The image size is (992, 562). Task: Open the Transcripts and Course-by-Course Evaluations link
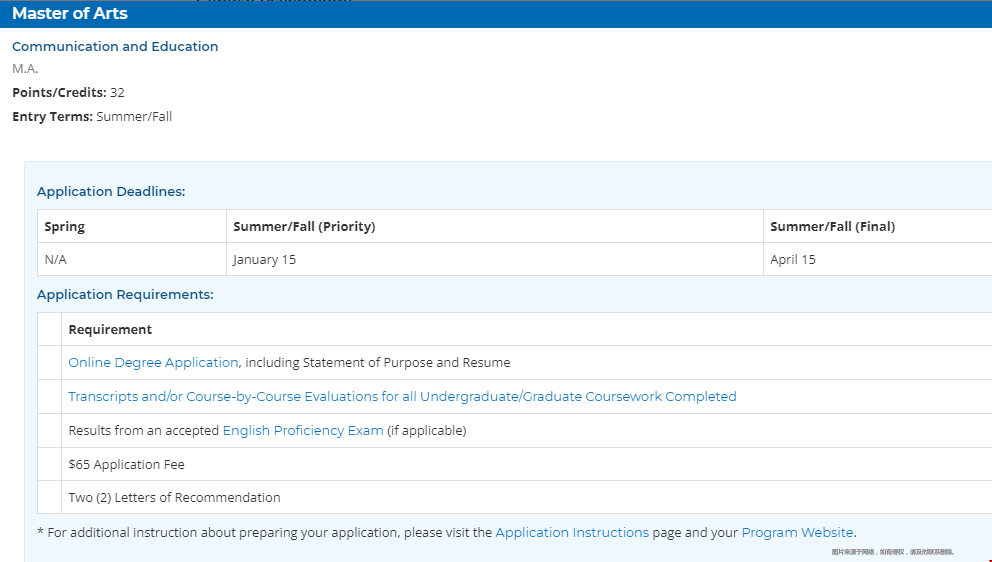(x=402, y=397)
